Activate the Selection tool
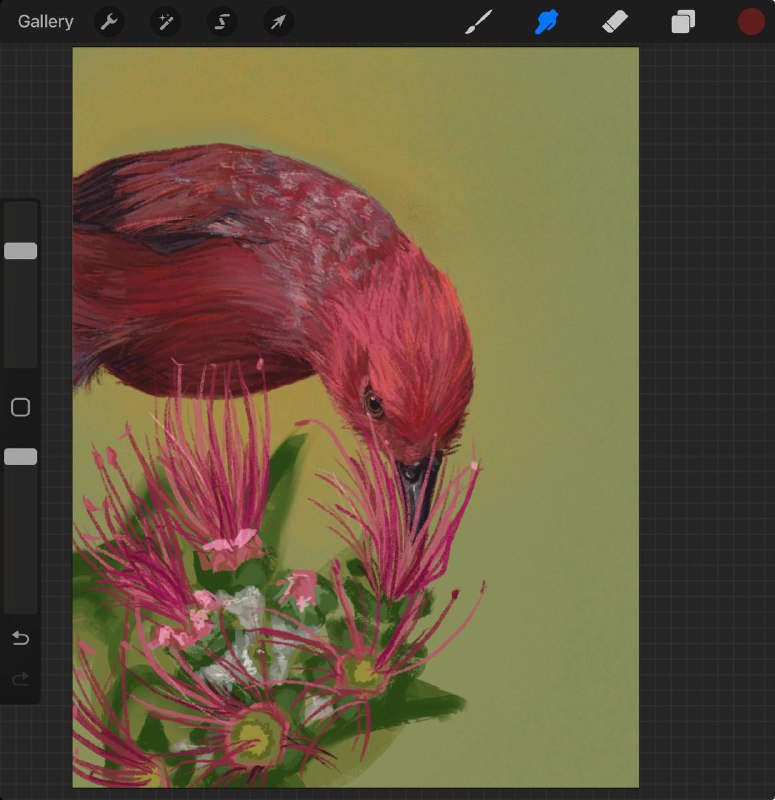The width and height of the screenshot is (775, 800). pos(222,22)
